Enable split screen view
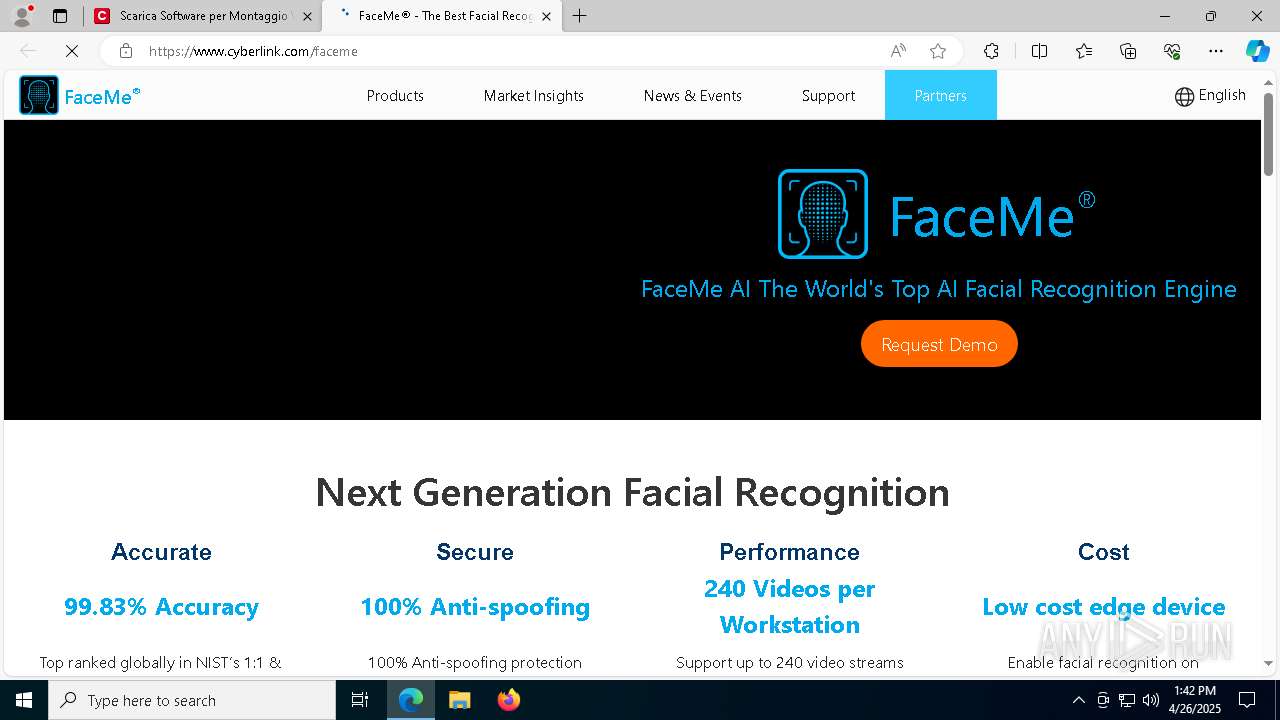The width and height of the screenshot is (1280, 720). (x=1039, y=51)
